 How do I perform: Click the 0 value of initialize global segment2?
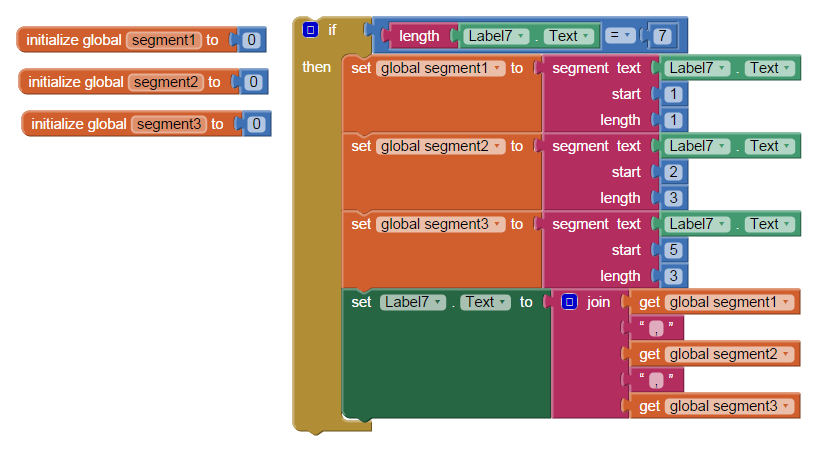pyautogui.click(x=254, y=82)
